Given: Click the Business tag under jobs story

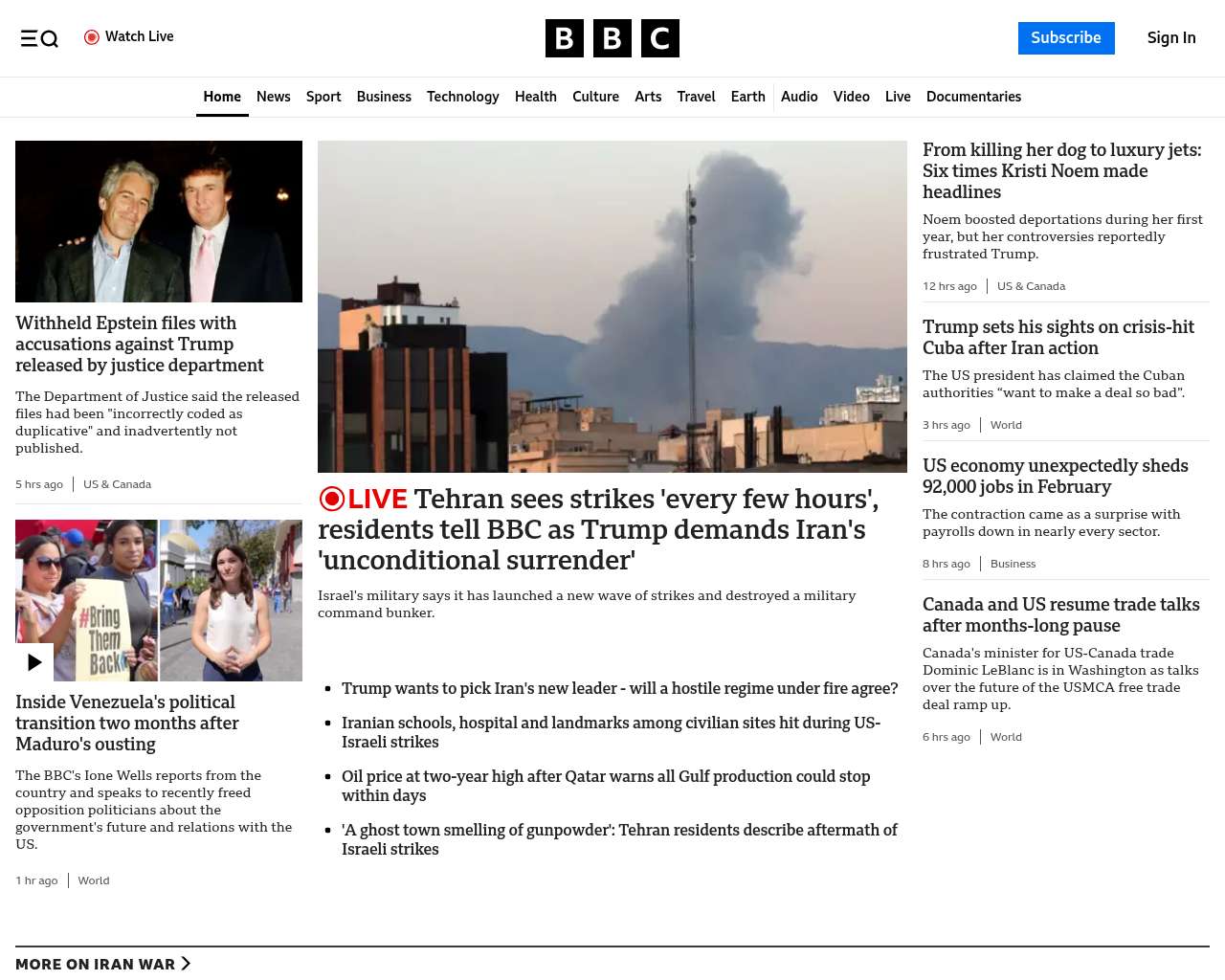Looking at the screenshot, I should pyautogui.click(x=1013, y=564).
